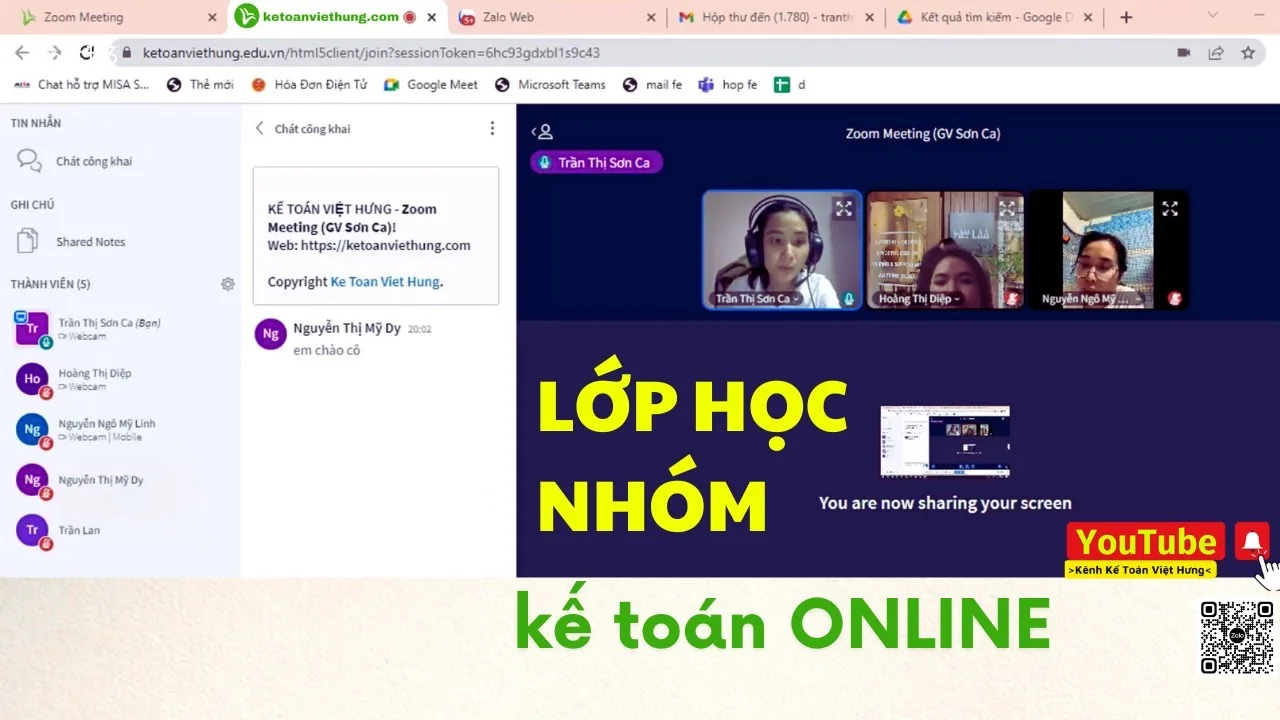Collapse chat with back chevron

click(x=260, y=128)
